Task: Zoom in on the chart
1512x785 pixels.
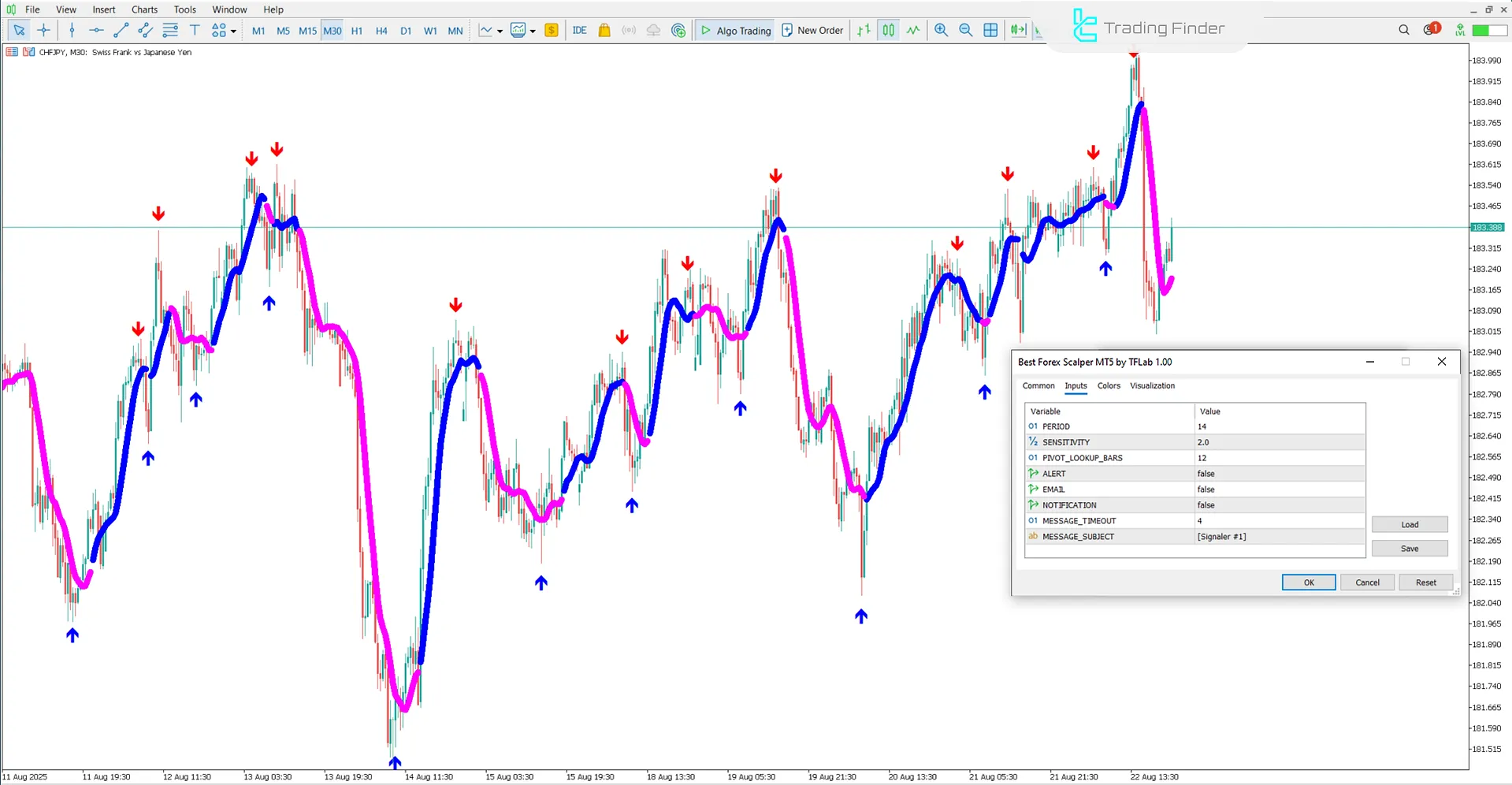Action: click(941, 30)
